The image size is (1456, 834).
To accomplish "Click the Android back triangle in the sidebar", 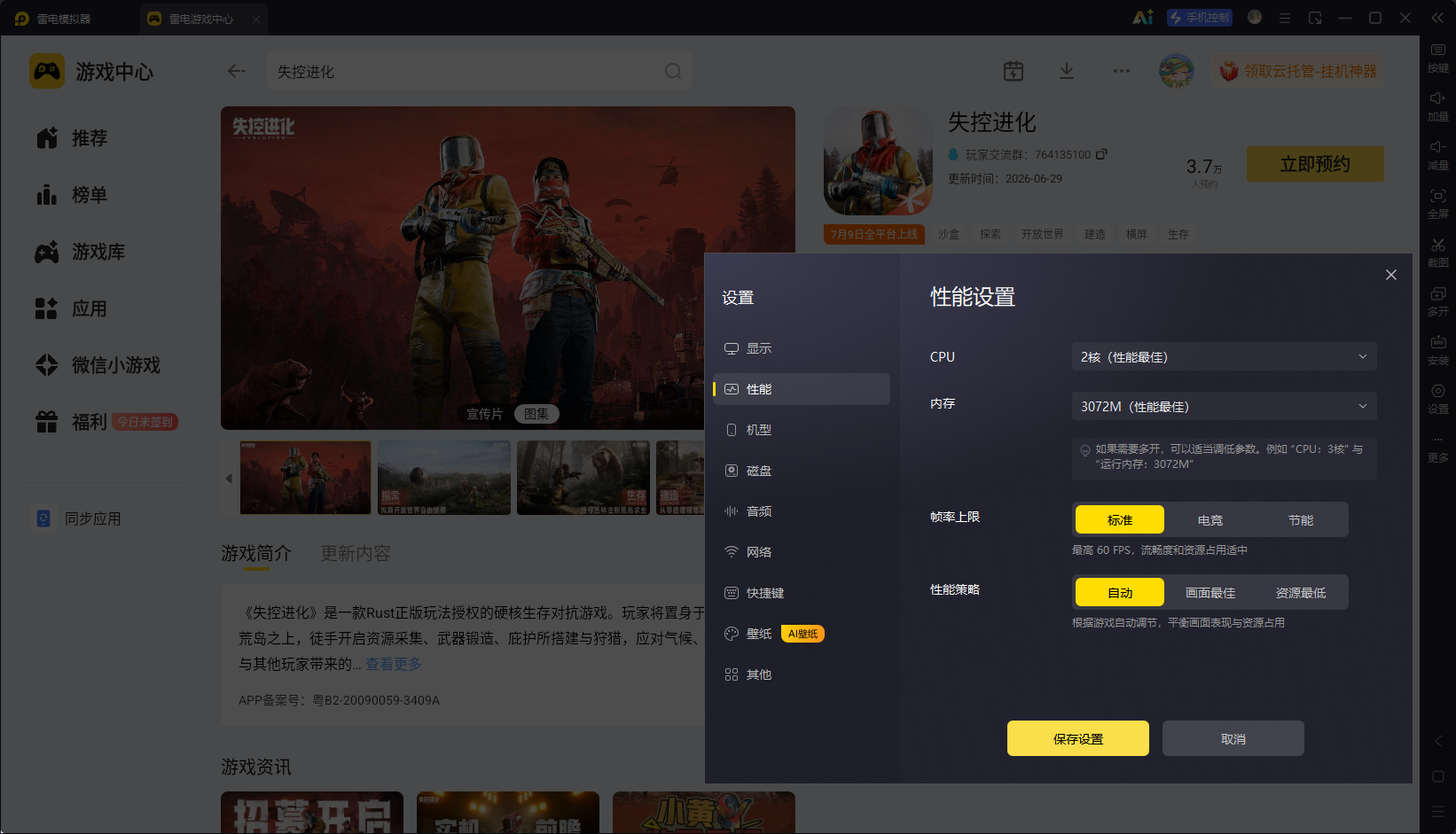I will (x=1438, y=741).
